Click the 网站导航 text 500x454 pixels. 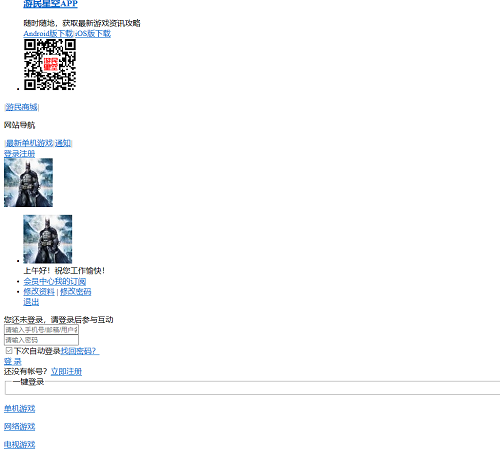click(x=19, y=125)
